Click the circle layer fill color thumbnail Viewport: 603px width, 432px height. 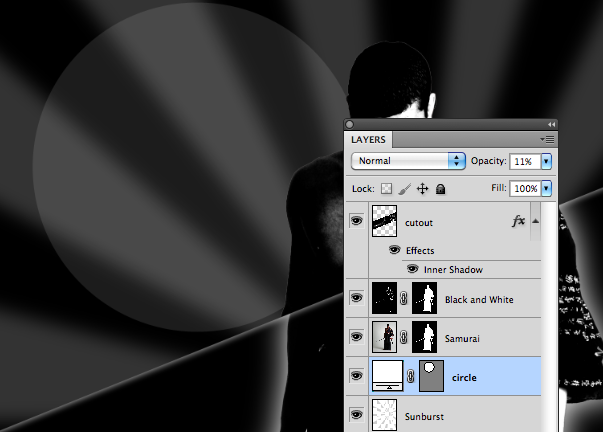coord(388,376)
